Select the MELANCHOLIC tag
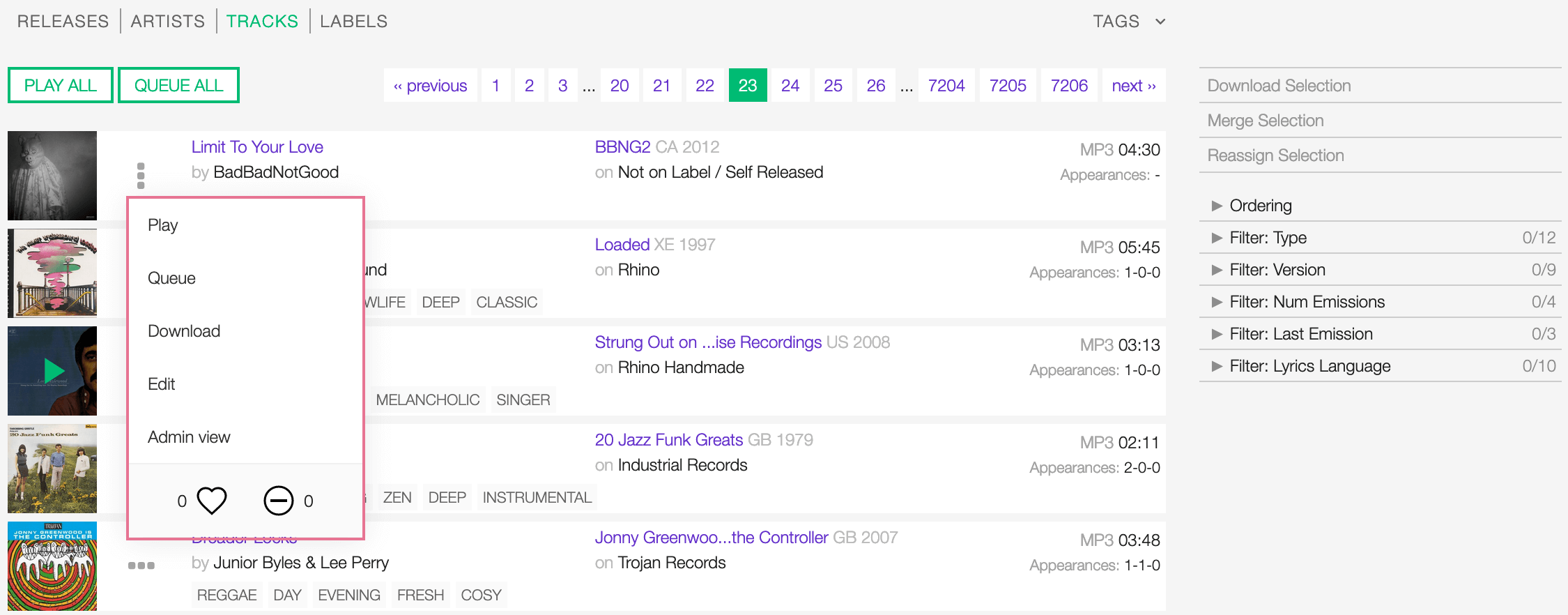Screen dimensions: 1568x615 (428, 400)
